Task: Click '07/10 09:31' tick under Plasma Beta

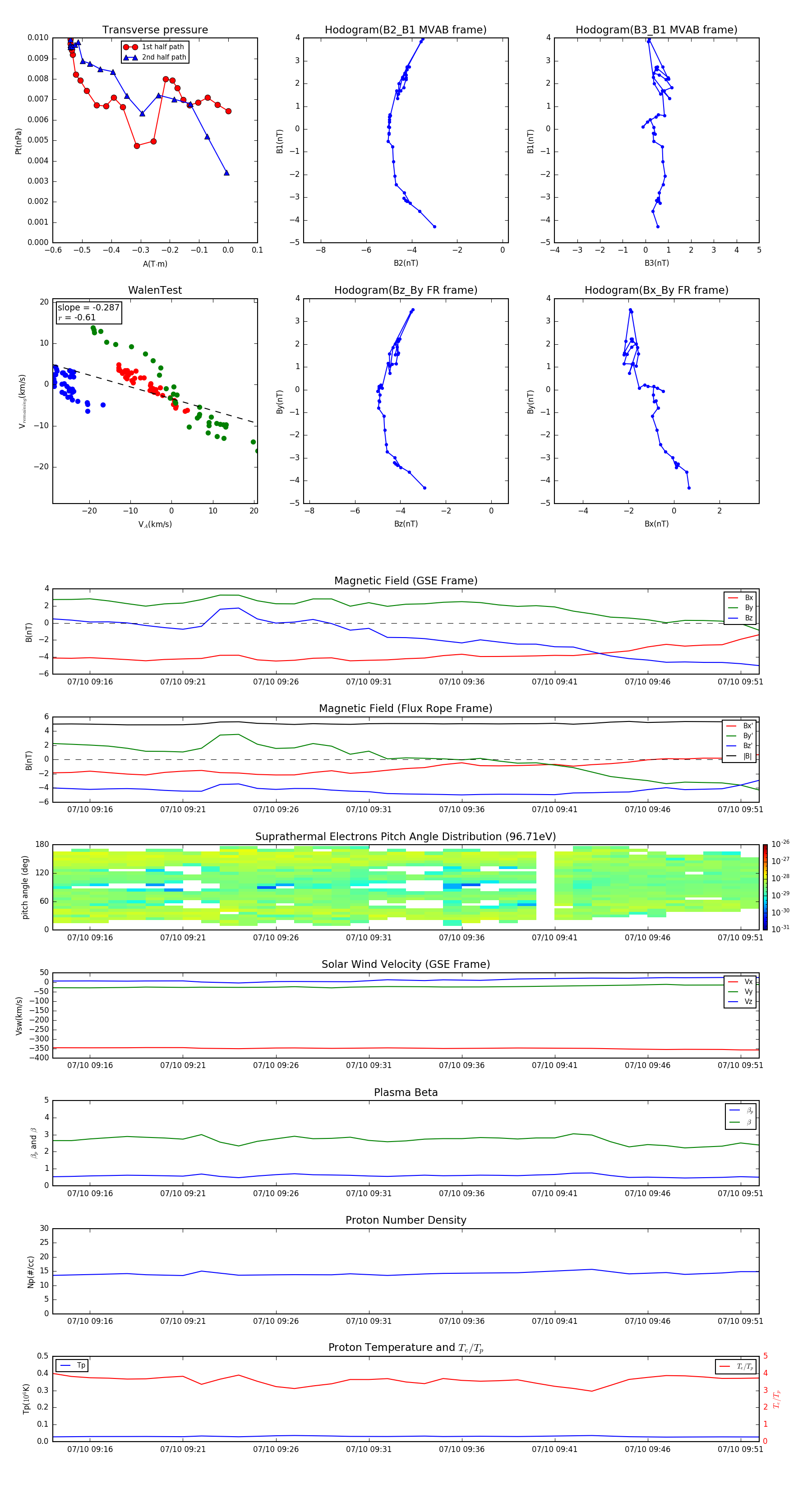Action: click(x=369, y=1193)
